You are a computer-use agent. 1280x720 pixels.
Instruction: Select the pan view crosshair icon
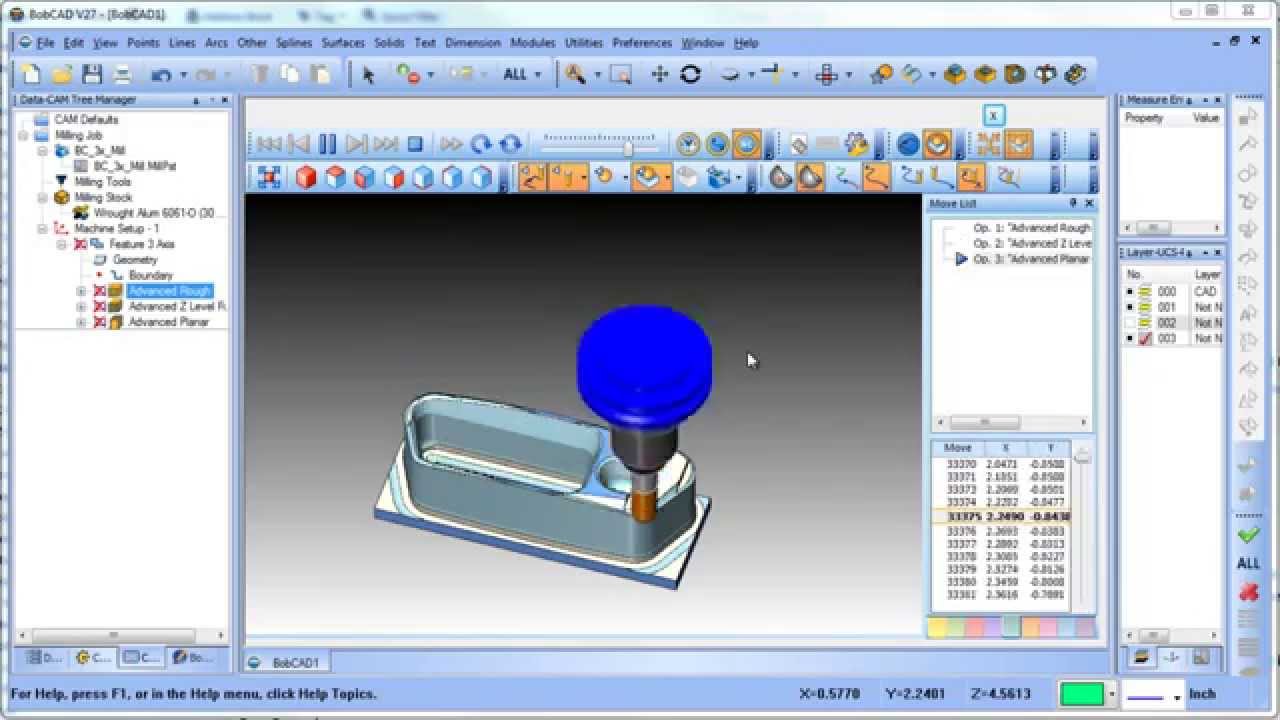tap(659, 74)
